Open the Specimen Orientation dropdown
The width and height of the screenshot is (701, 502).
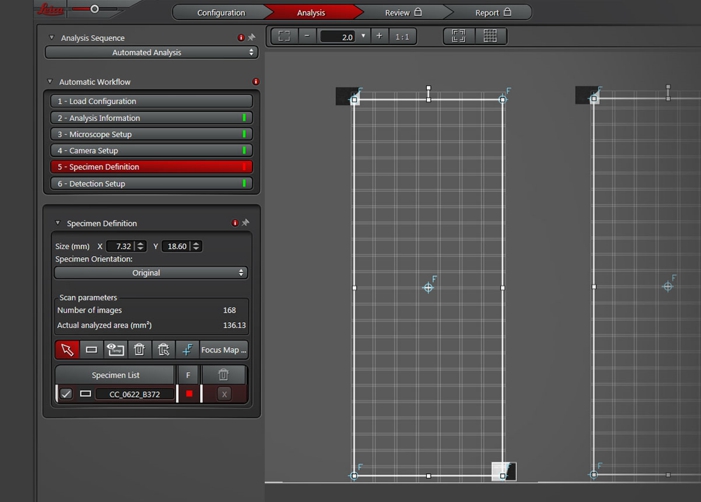(x=150, y=273)
